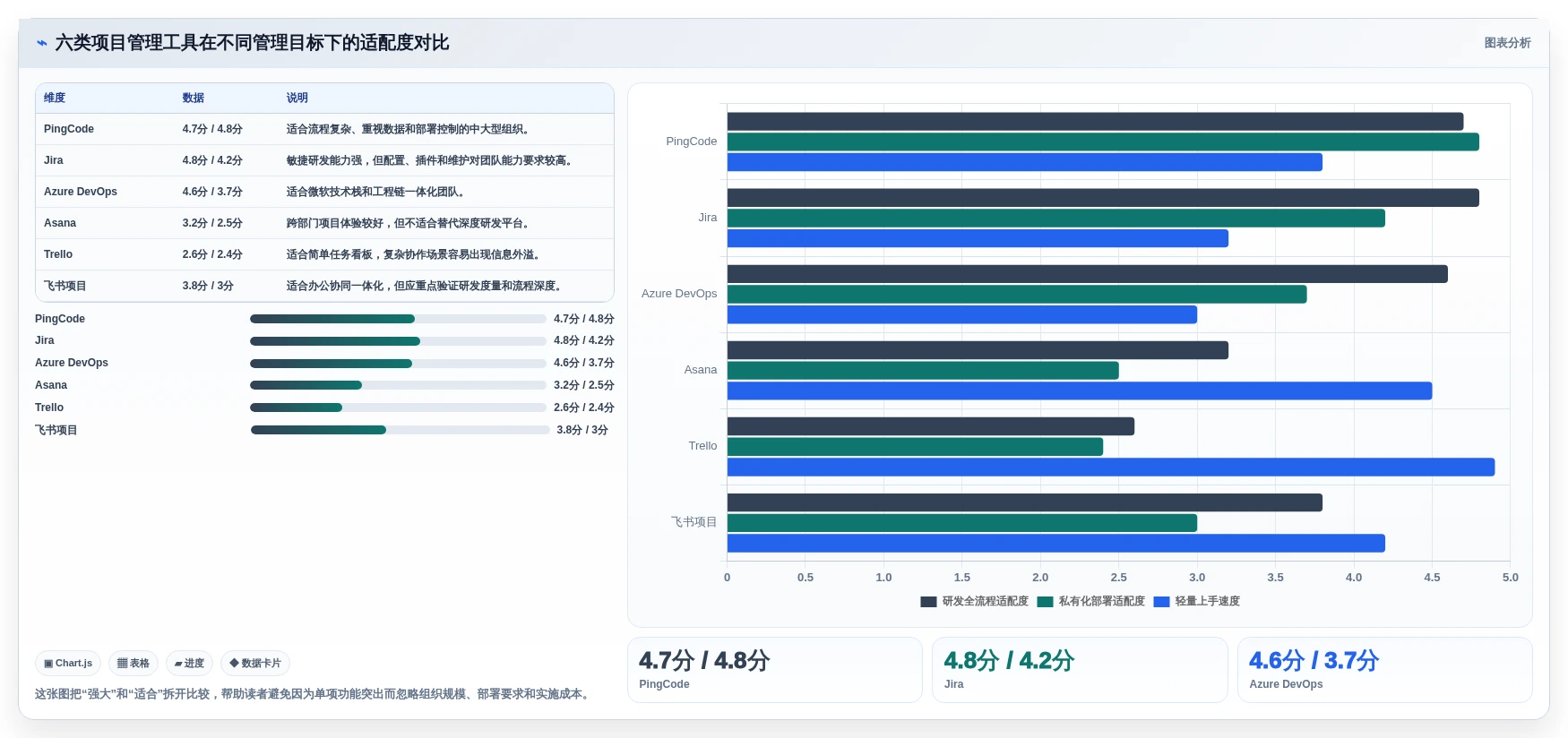
Task: Click 飞书项目's blue 轻量上手速度 chart bar
Action: 1056,543
